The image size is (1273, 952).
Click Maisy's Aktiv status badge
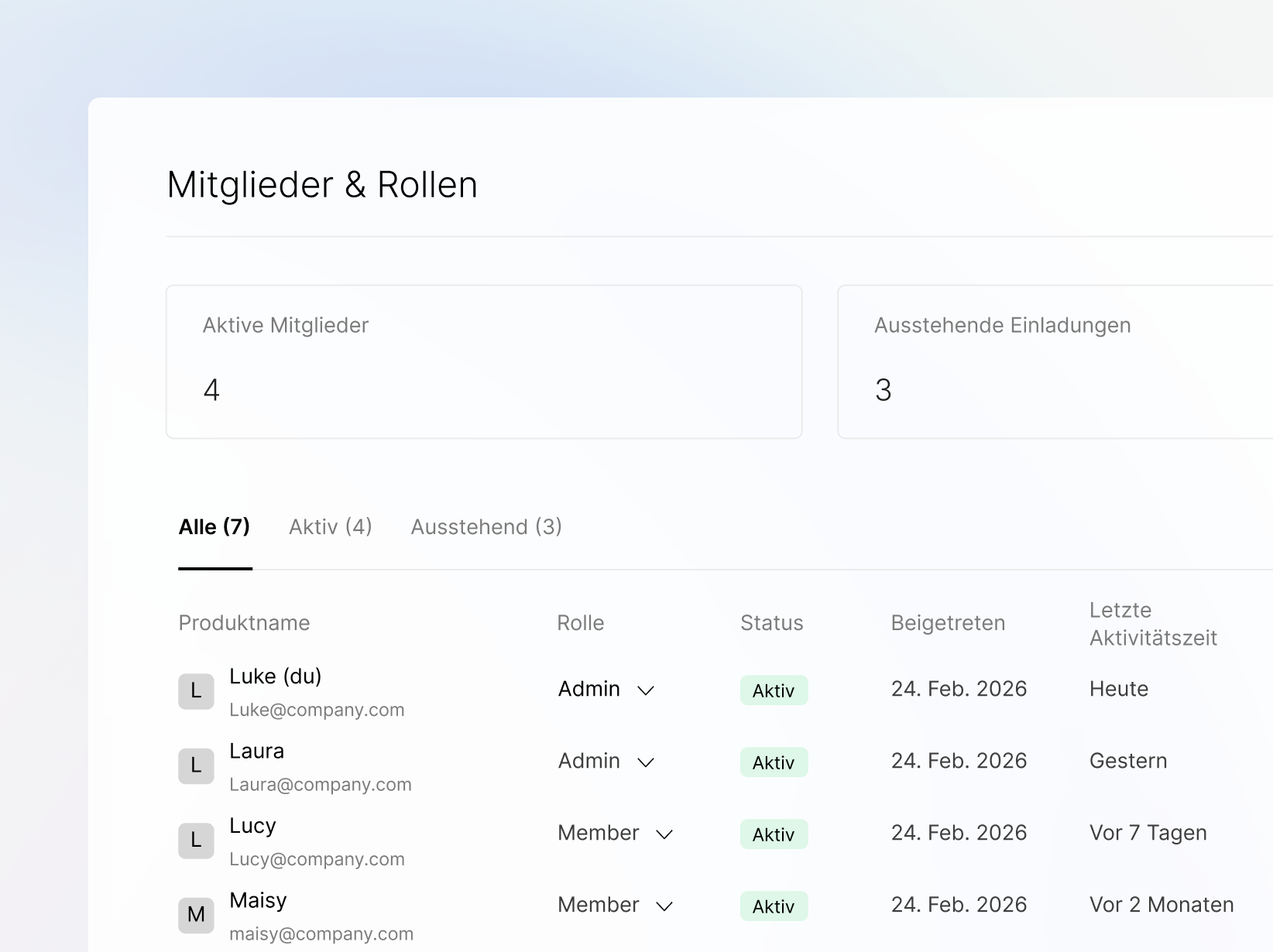774,906
